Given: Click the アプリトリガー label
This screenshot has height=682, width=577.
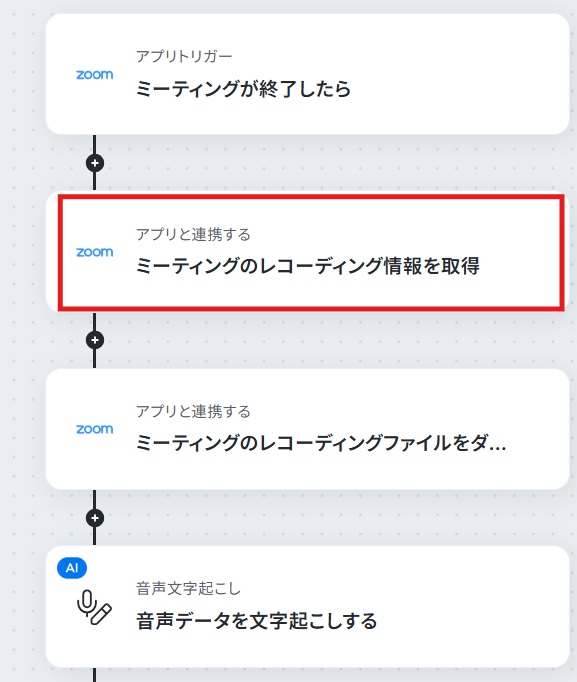Looking at the screenshot, I should tap(184, 57).
